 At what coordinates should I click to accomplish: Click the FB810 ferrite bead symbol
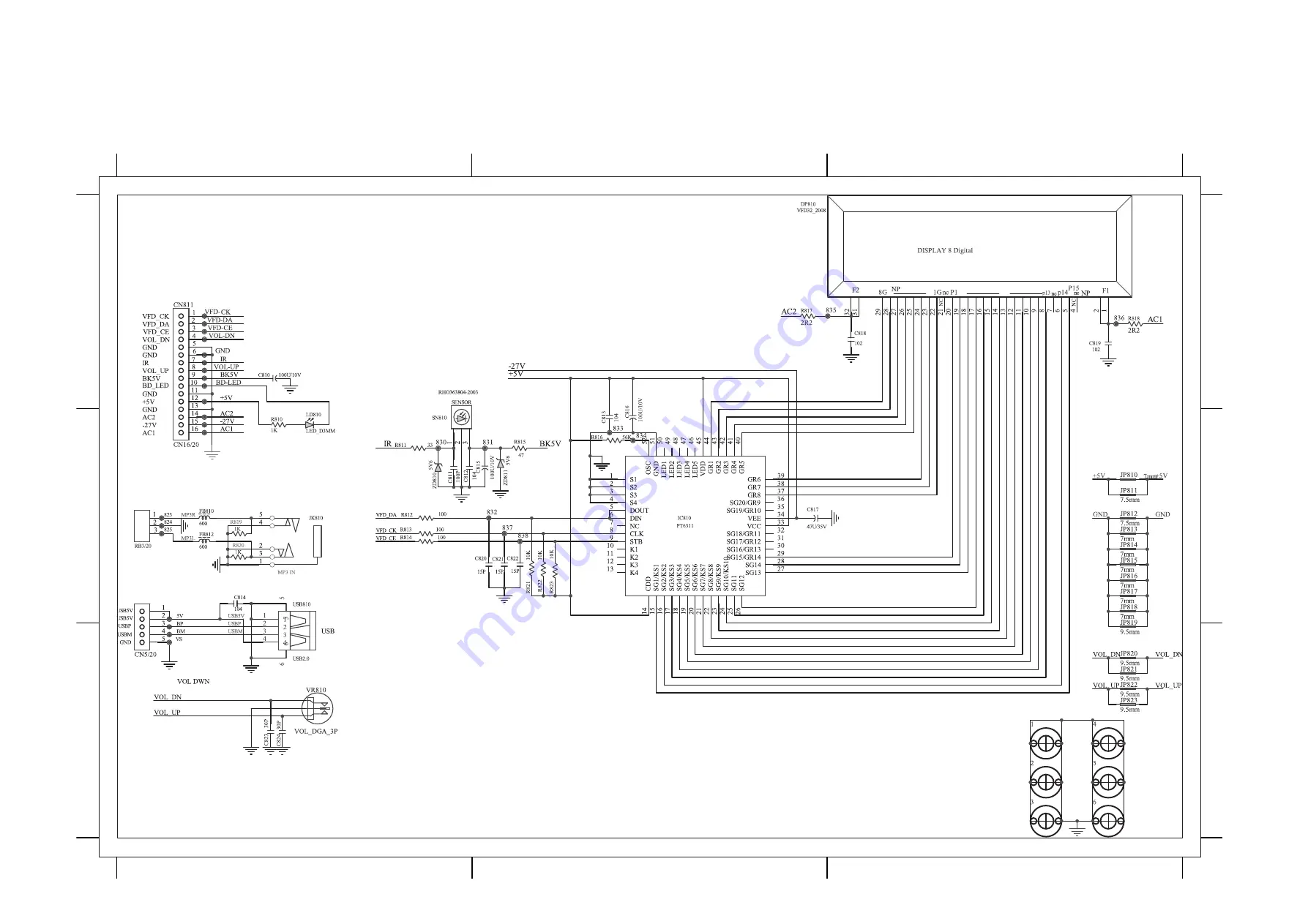click(204, 517)
